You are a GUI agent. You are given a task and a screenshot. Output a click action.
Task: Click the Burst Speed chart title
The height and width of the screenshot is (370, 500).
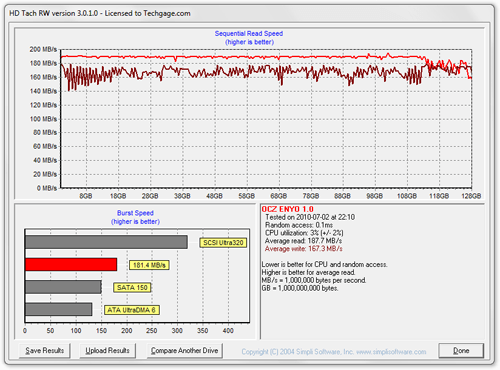(135, 213)
